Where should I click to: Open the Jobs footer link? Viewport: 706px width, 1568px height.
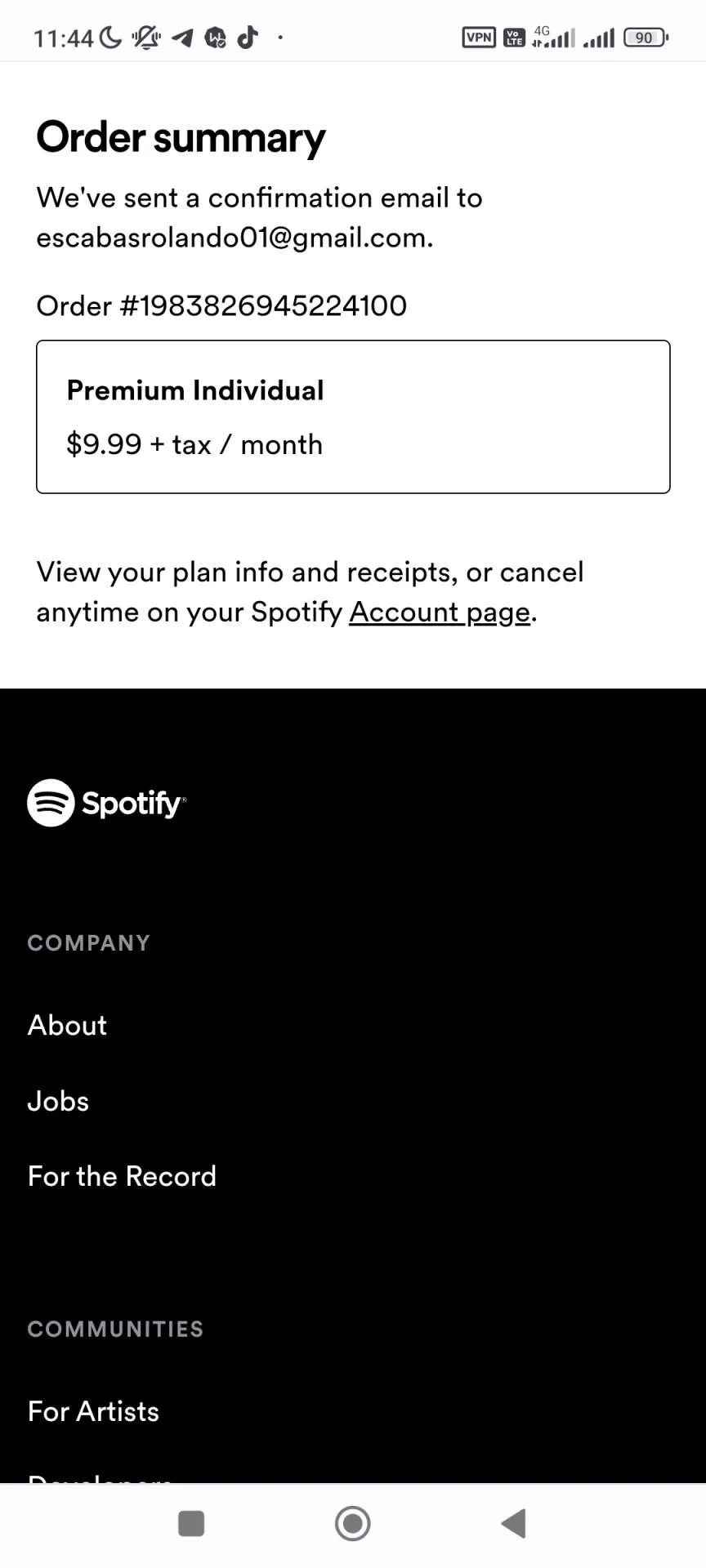pos(58,1101)
